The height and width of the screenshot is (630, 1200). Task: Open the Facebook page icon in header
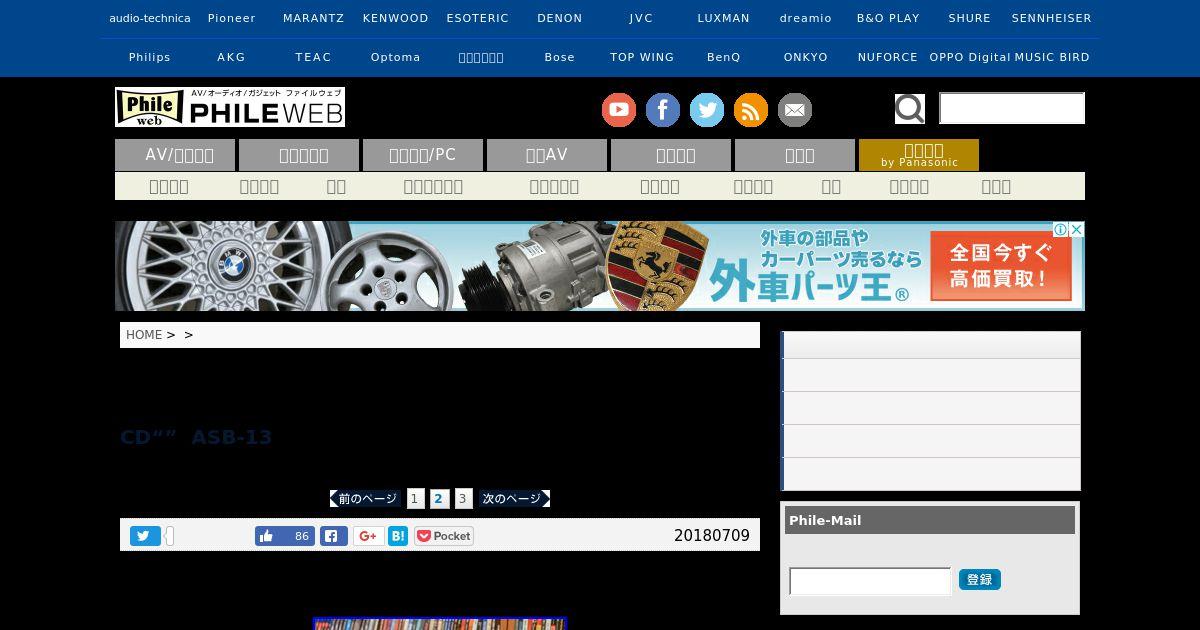663,110
